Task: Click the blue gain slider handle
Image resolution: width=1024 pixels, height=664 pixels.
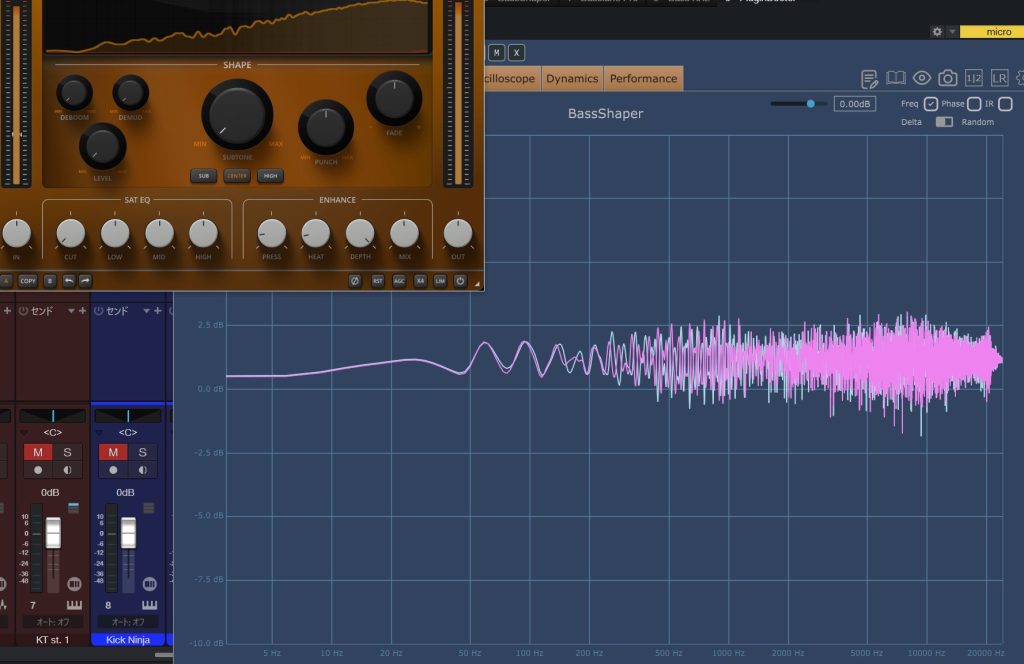Action: click(x=811, y=103)
